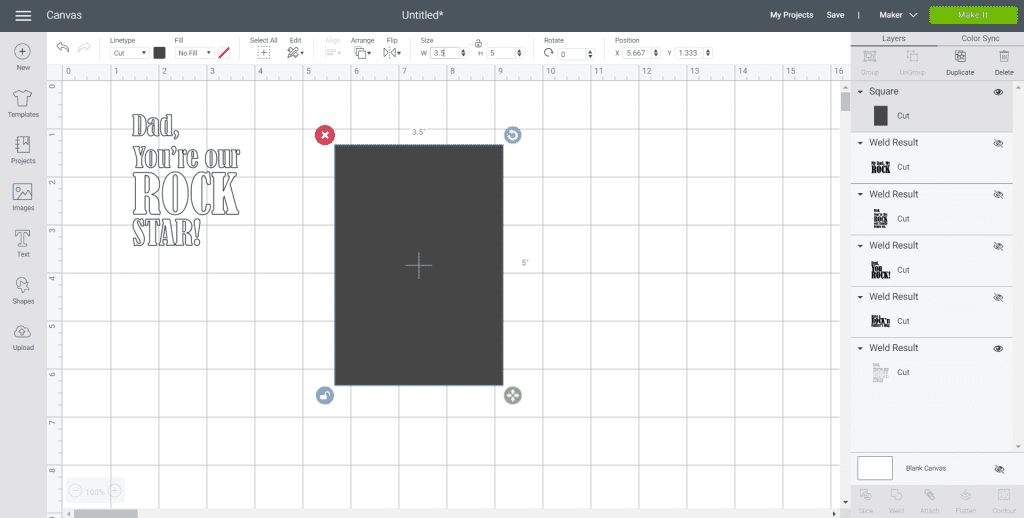Open the Maker machine dropdown
Screen dimensions: 1024x518
pyautogui.click(x=898, y=15)
